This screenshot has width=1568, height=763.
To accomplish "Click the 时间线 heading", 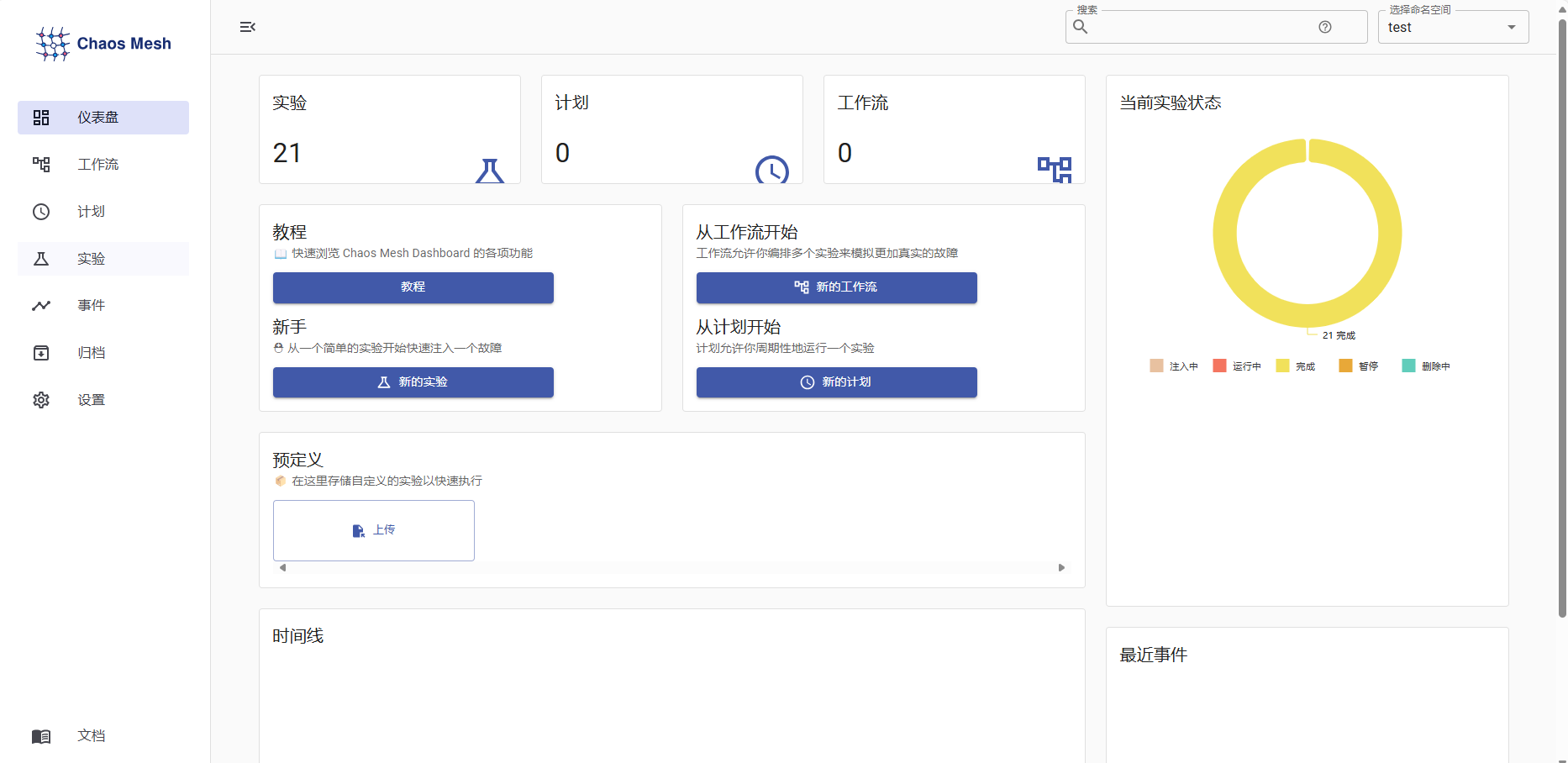I will pos(298,636).
